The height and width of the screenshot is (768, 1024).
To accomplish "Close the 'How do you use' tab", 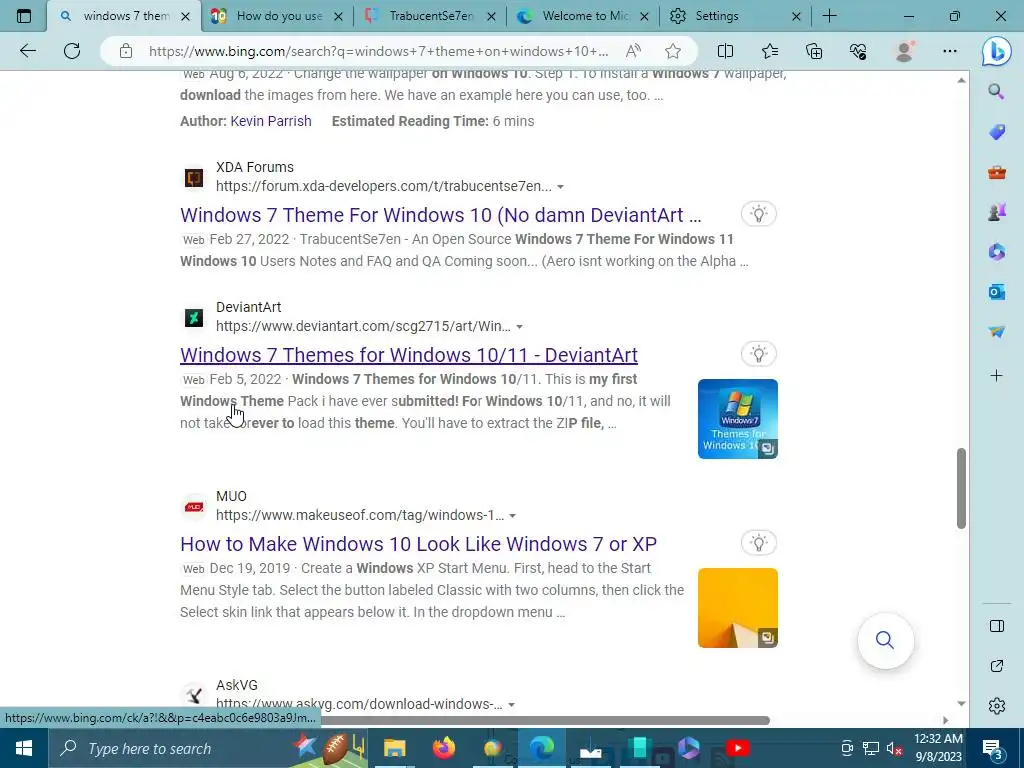I will pyautogui.click(x=338, y=16).
